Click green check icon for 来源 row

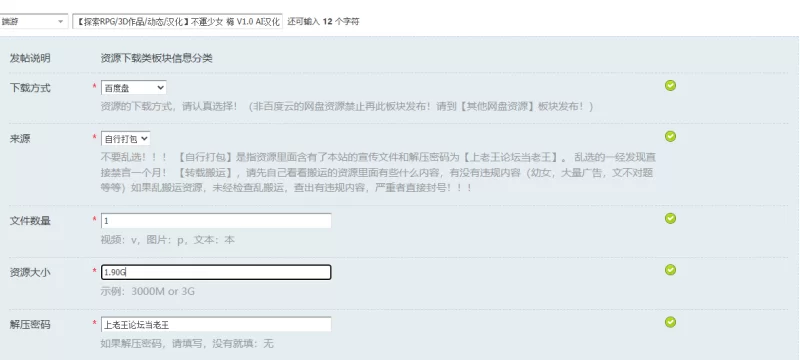[x=670, y=136]
